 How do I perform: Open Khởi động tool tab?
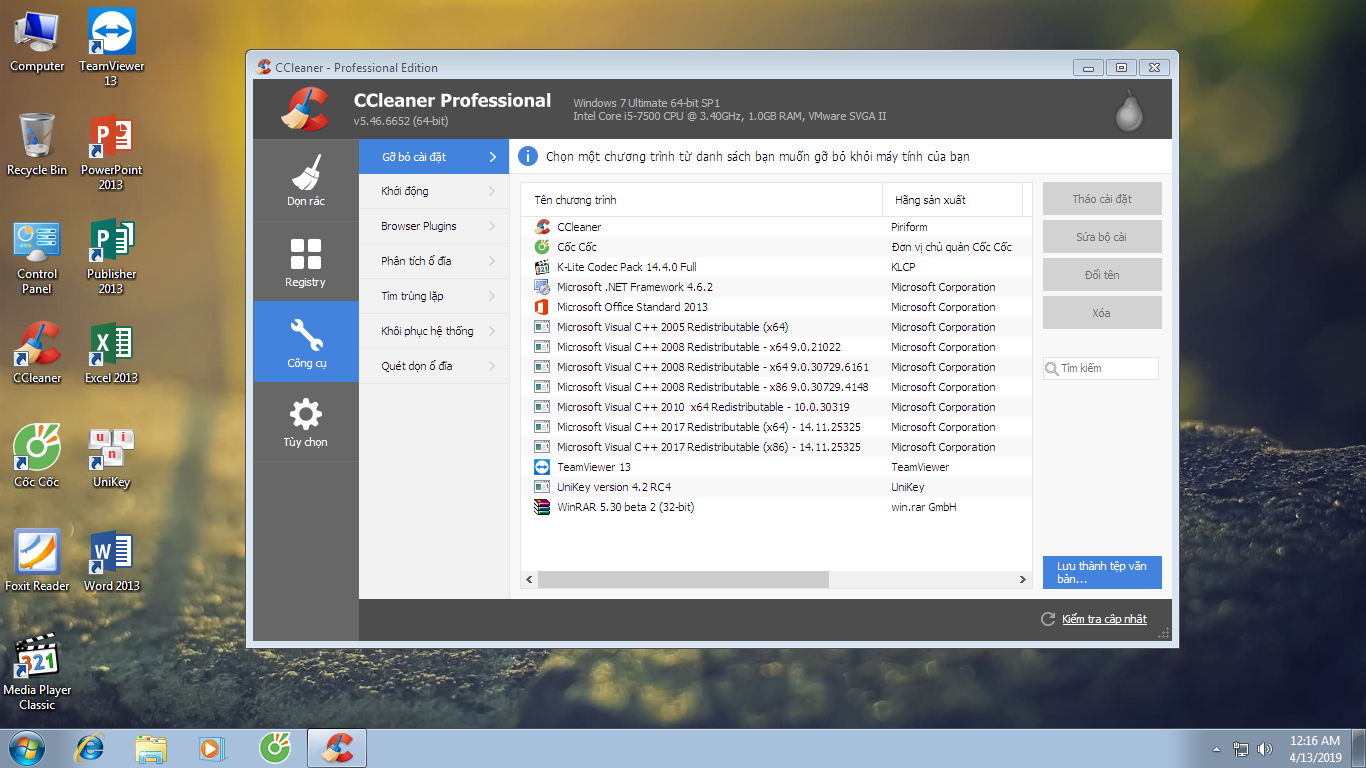point(434,191)
